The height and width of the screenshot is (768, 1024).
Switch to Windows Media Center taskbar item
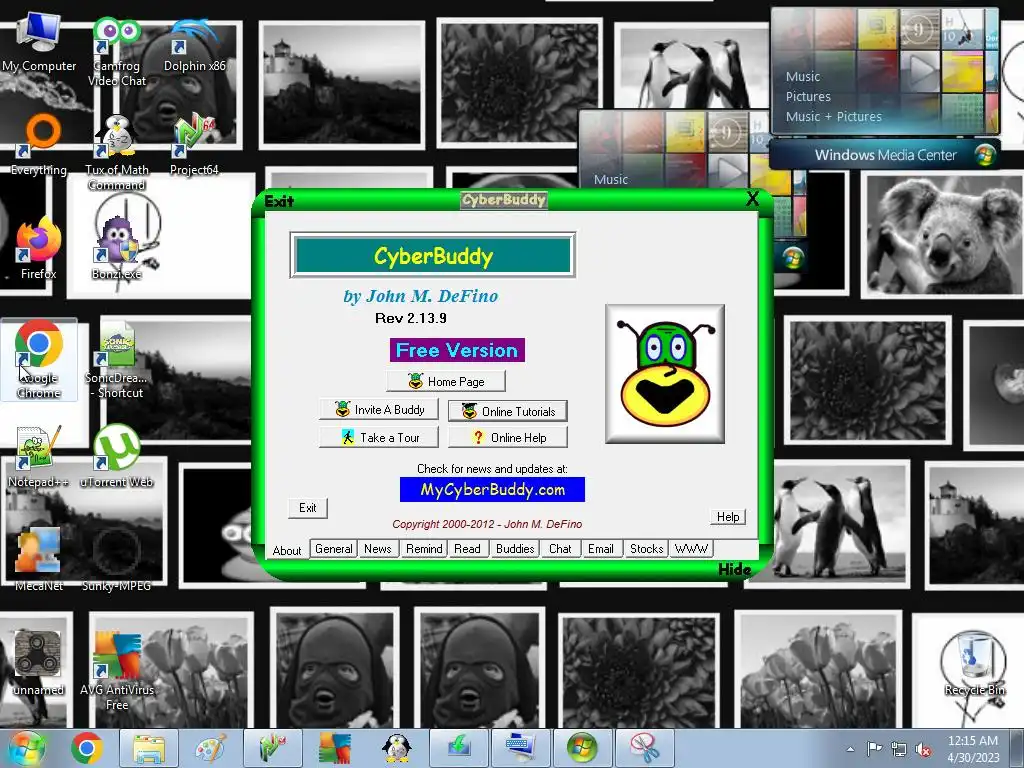pos(583,748)
